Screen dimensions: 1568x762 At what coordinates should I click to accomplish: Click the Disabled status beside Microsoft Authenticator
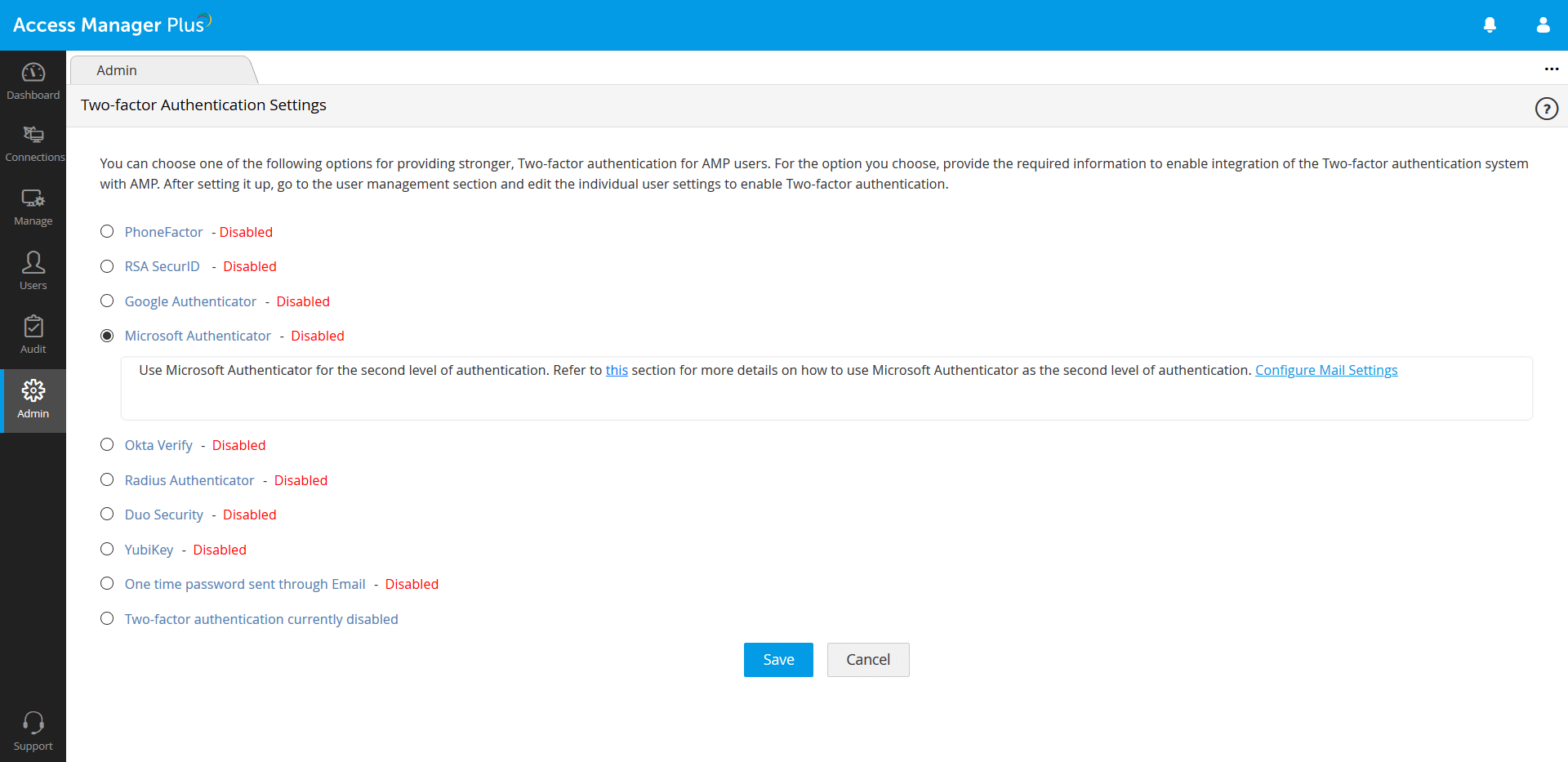(318, 336)
